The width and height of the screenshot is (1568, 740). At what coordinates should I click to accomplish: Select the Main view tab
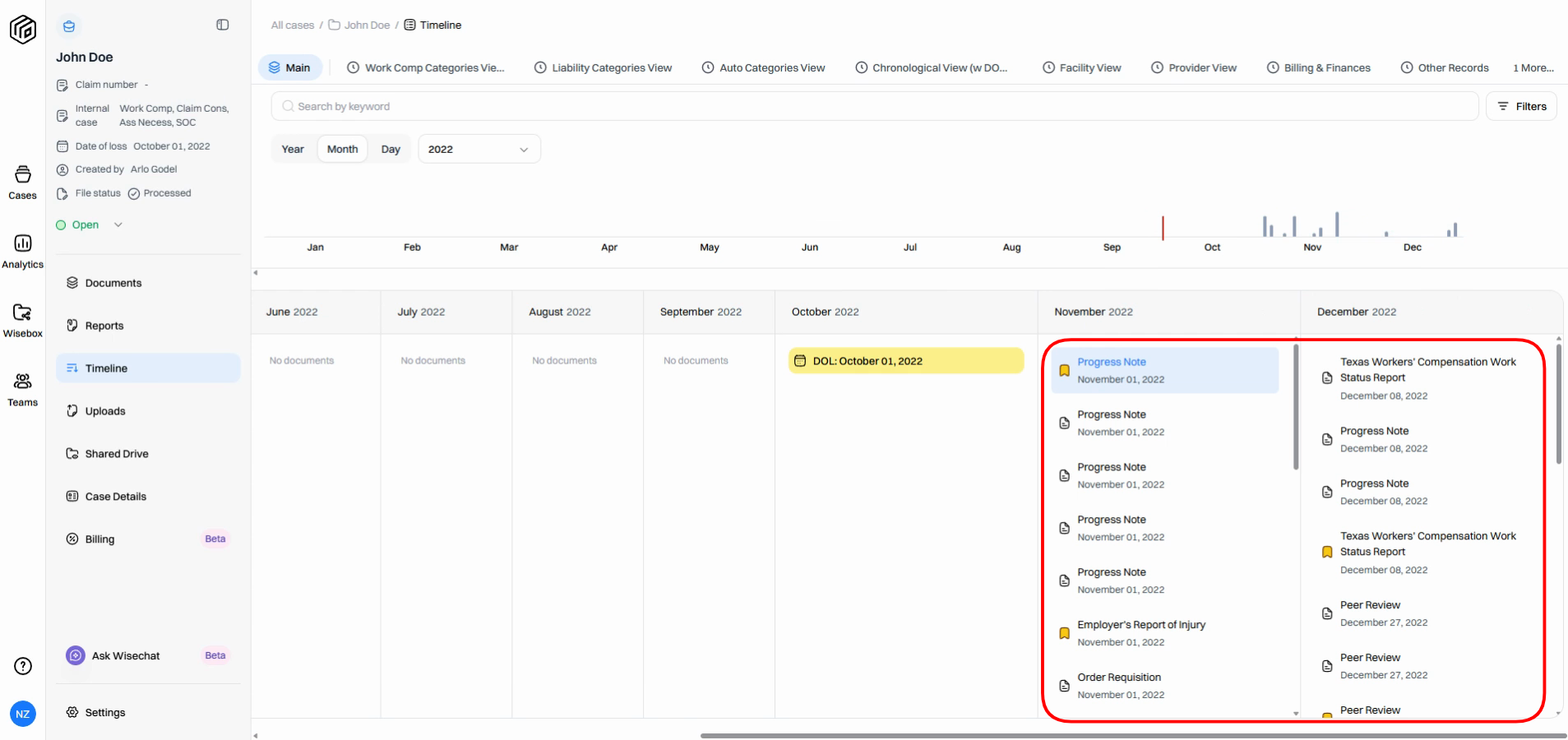tap(289, 67)
